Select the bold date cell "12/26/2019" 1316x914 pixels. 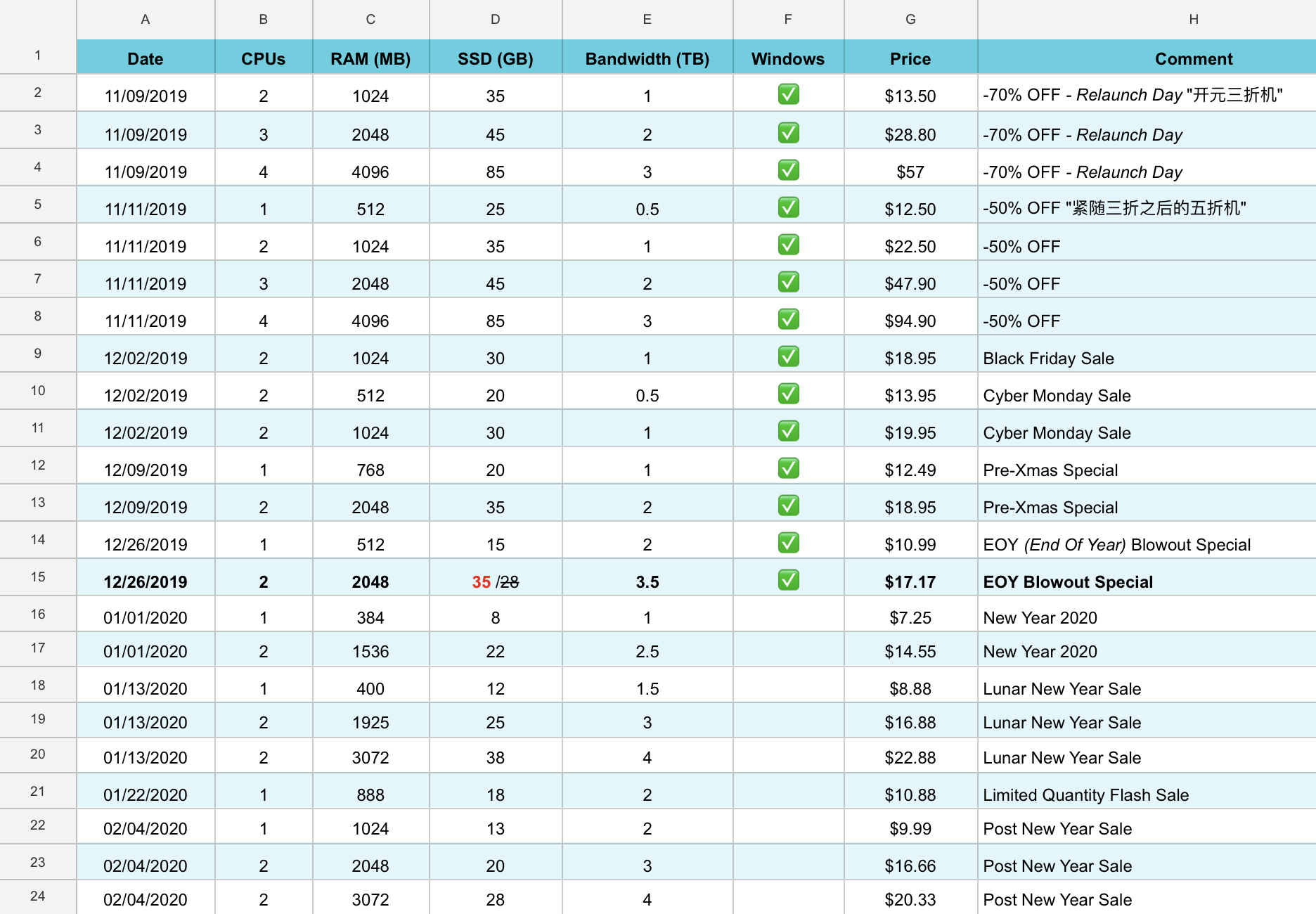pyautogui.click(x=146, y=578)
